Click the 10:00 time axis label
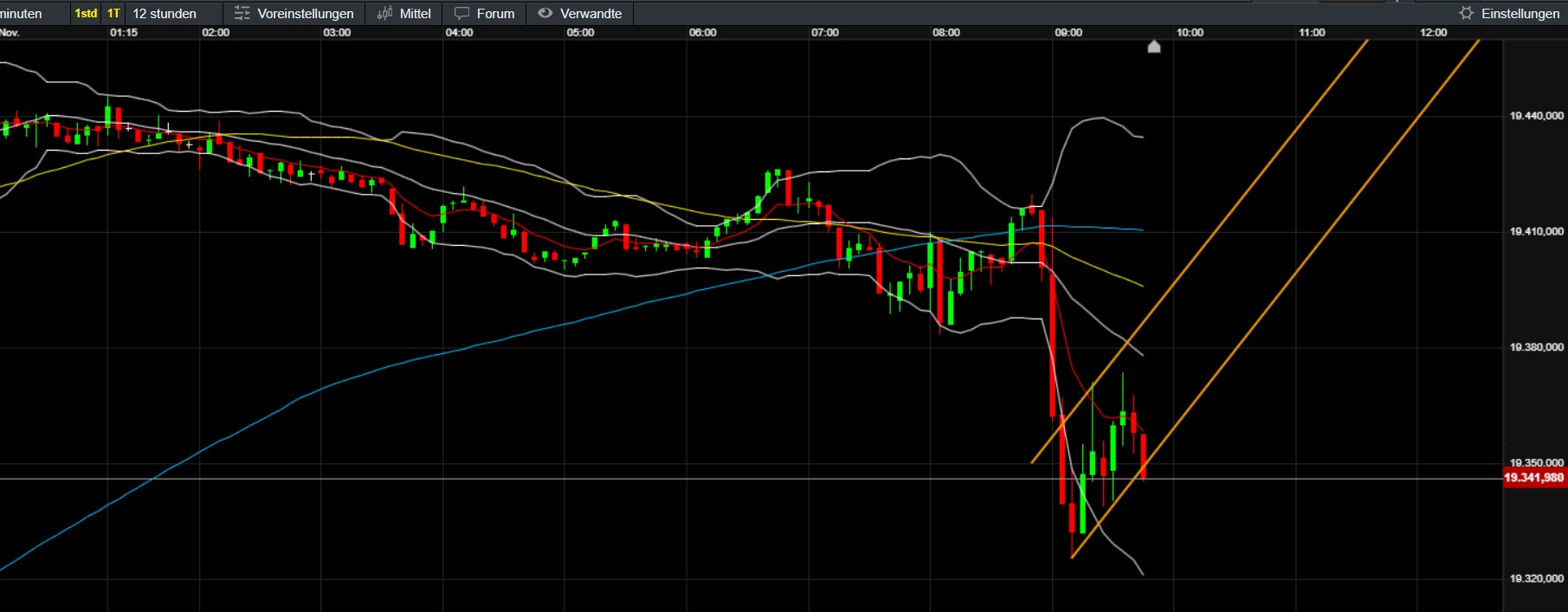Viewport: 1568px width, 612px height. (1190, 33)
